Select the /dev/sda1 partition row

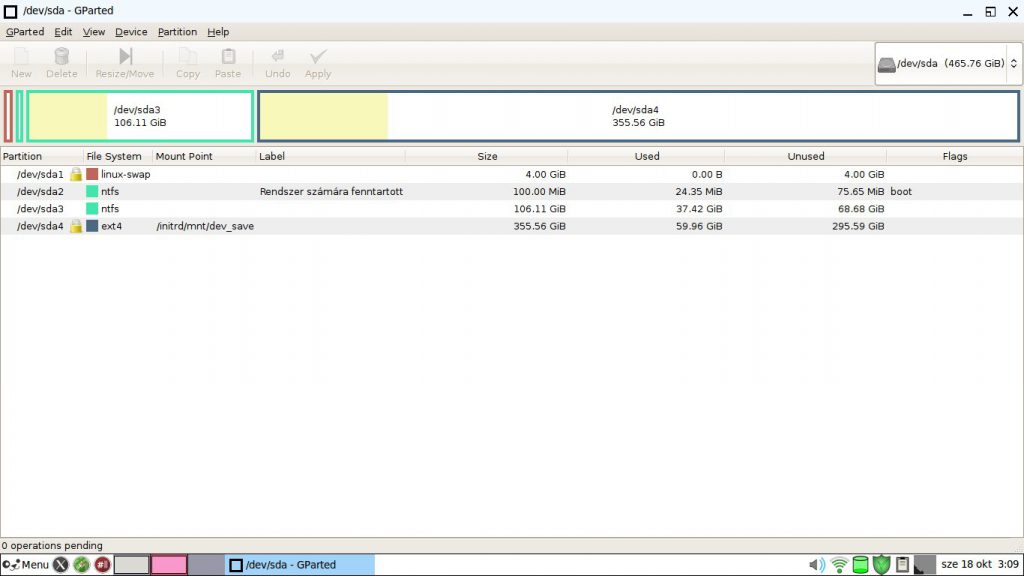(511, 174)
